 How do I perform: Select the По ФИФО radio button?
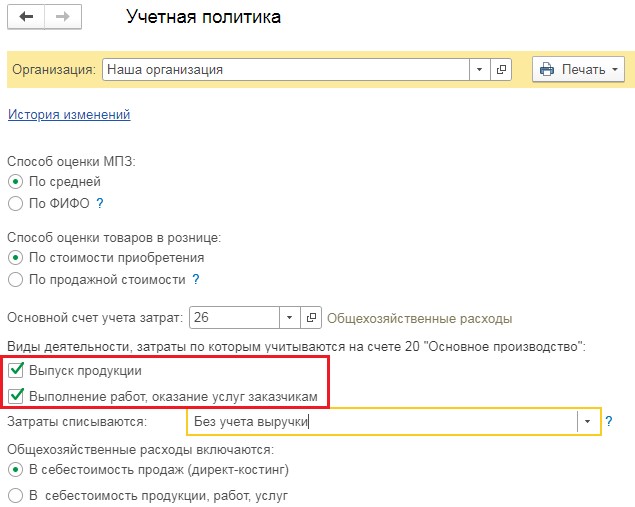coord(15,203)
